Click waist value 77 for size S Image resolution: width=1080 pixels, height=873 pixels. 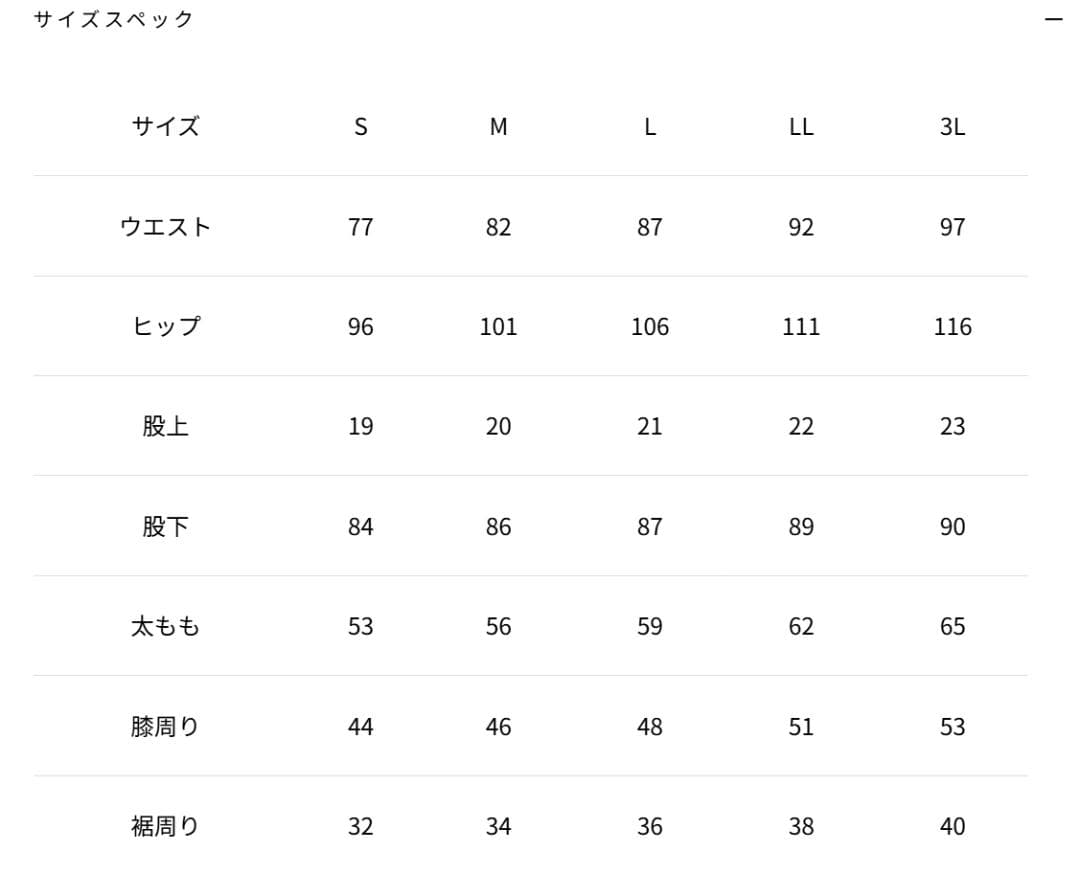point(361,227)
